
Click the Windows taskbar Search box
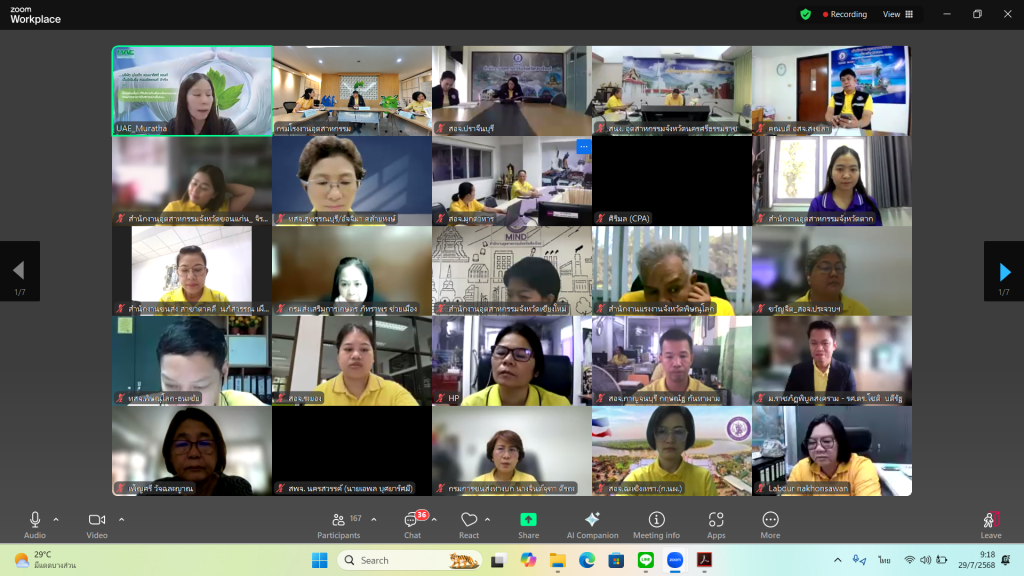400,560
